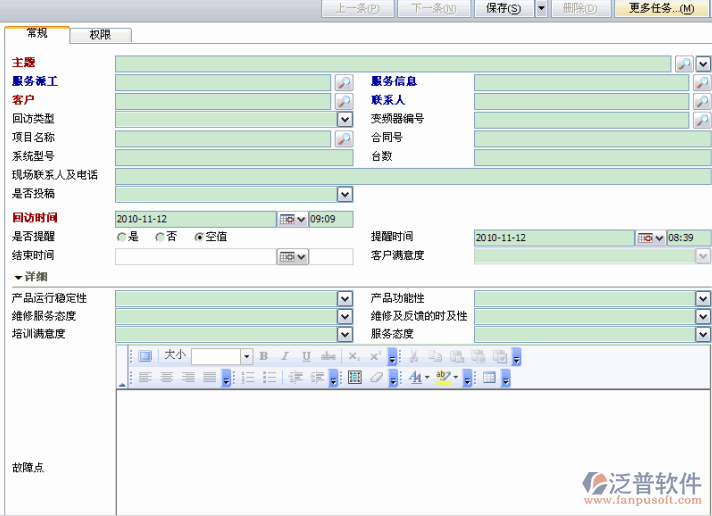
Task: Toggle italic text formatting
Action: click(x=285, y=356)
